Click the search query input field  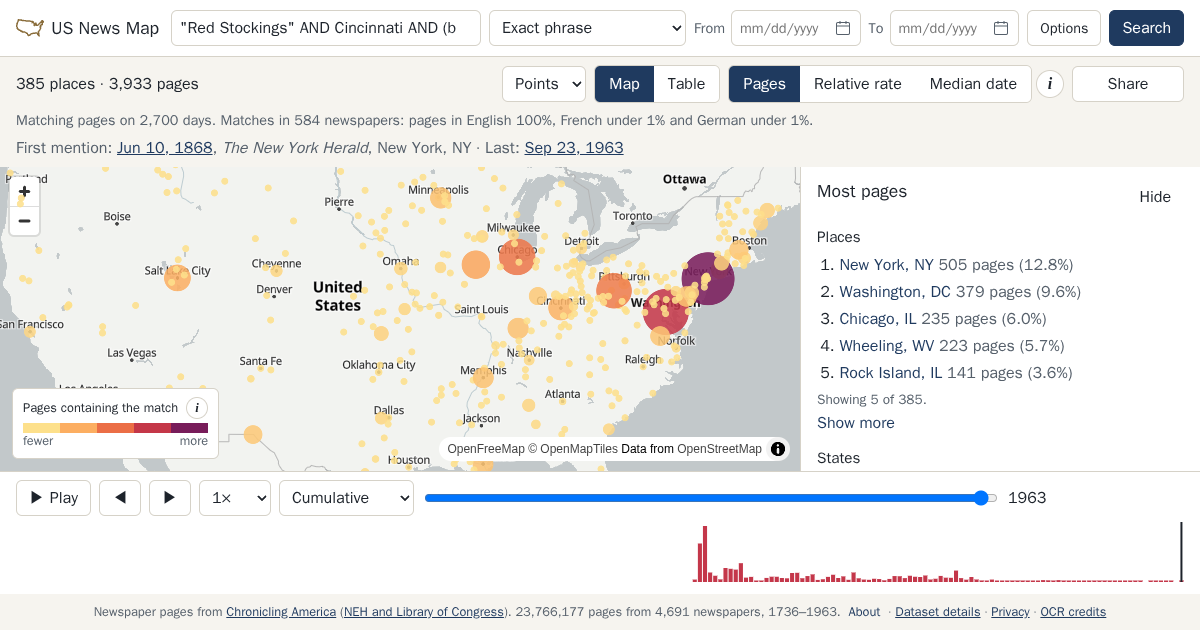point(326,28)
